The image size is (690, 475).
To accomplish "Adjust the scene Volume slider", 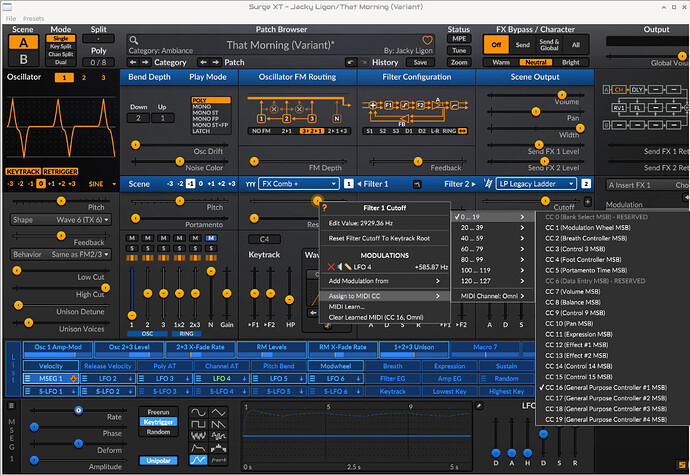I will coord(562,95).
